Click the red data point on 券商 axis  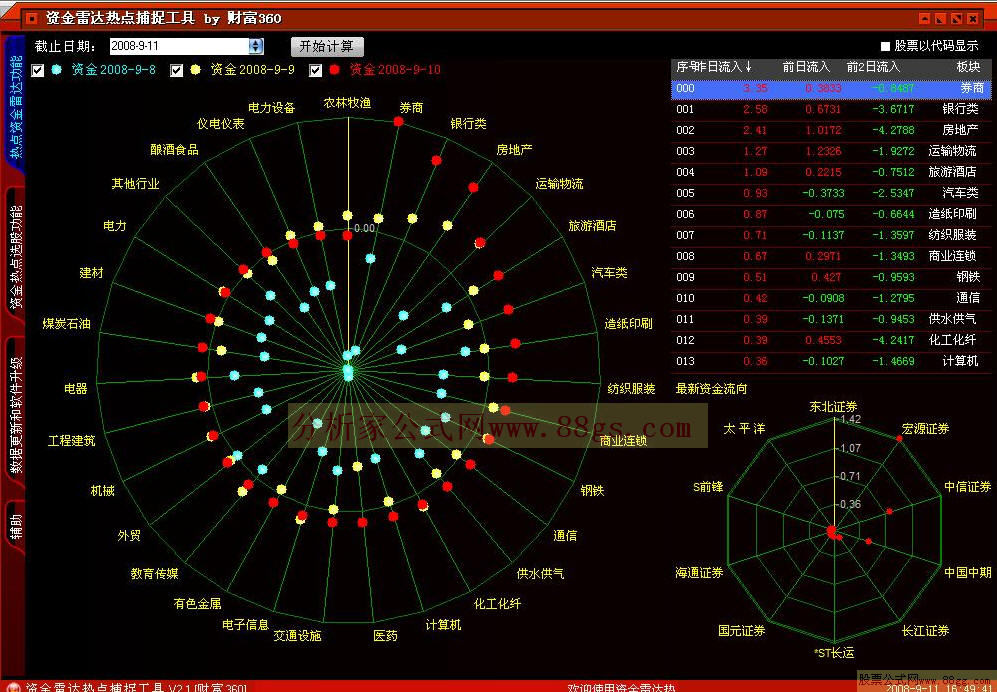(x=399, y=121)
